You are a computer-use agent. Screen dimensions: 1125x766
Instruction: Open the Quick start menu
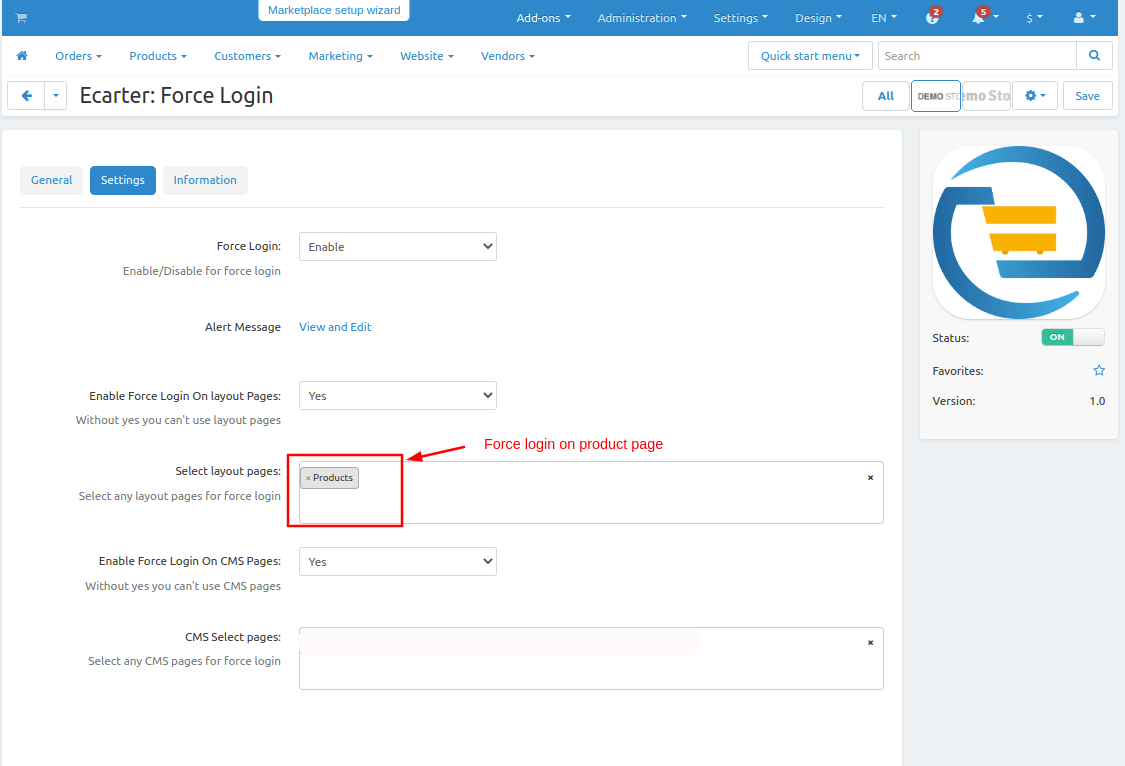810,56
